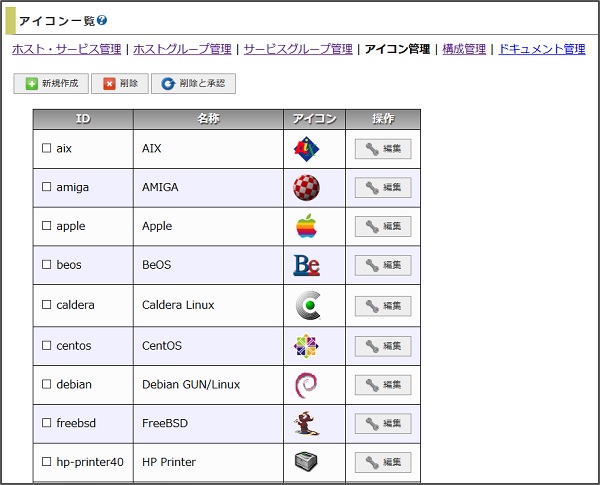Edit the BeOS icon entry
The width and height of the screenshot is (600, 485).
pyautogui.click(x=383, y=265)
